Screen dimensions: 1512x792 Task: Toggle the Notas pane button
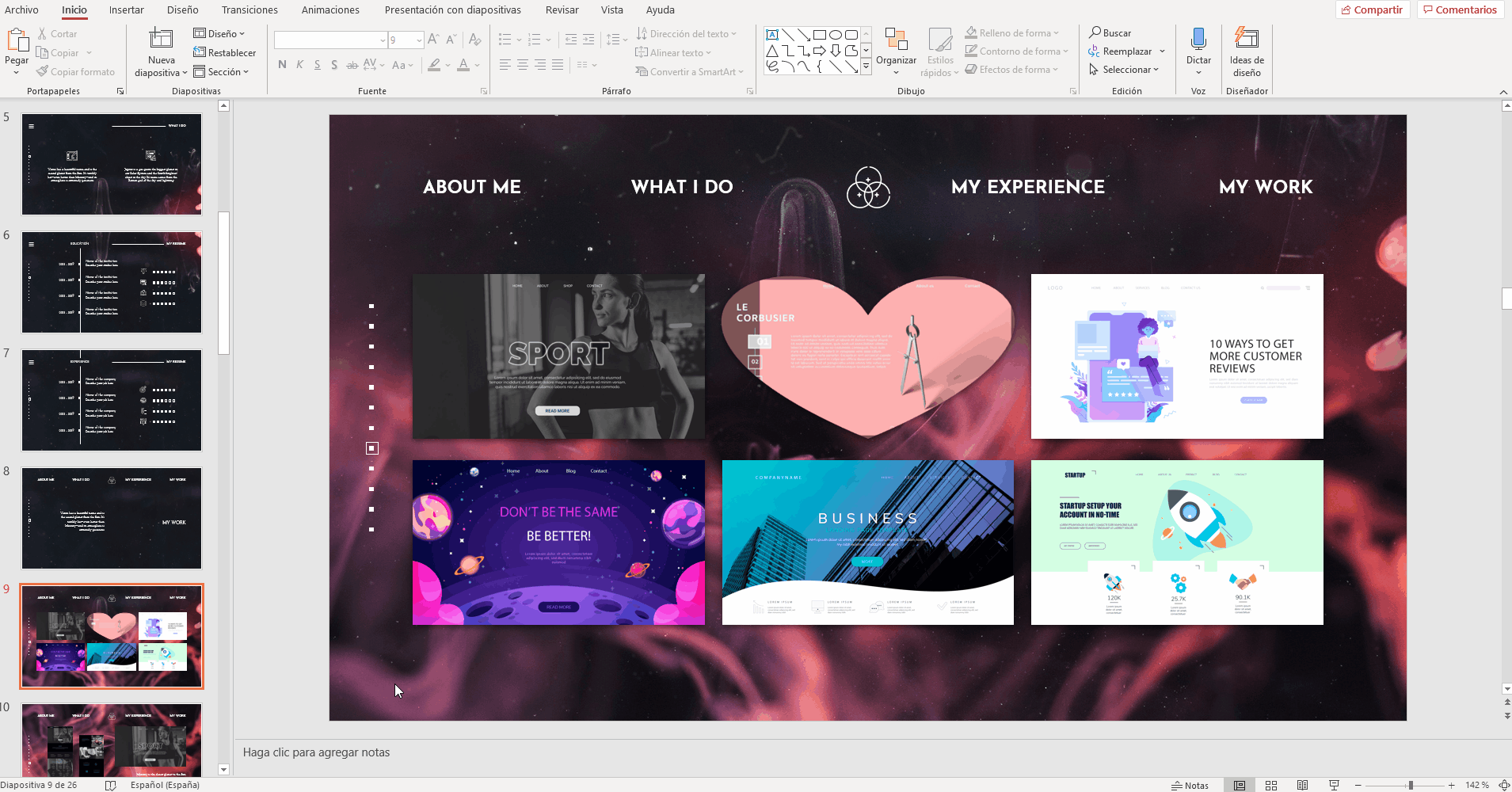(1190, 785)
